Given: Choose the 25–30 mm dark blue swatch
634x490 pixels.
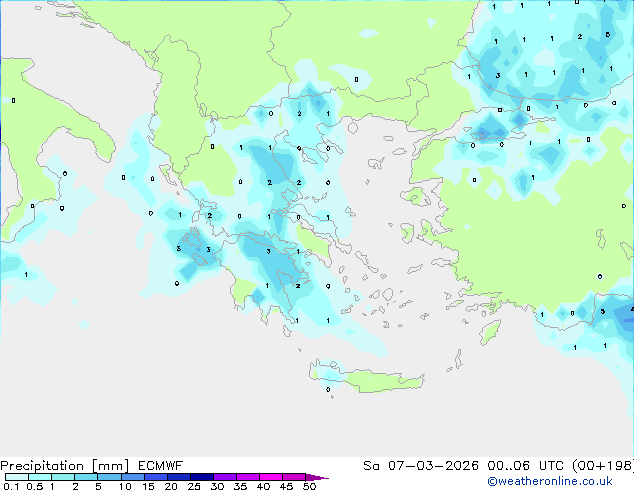Looking at the screenshot, I should [201, 477].
